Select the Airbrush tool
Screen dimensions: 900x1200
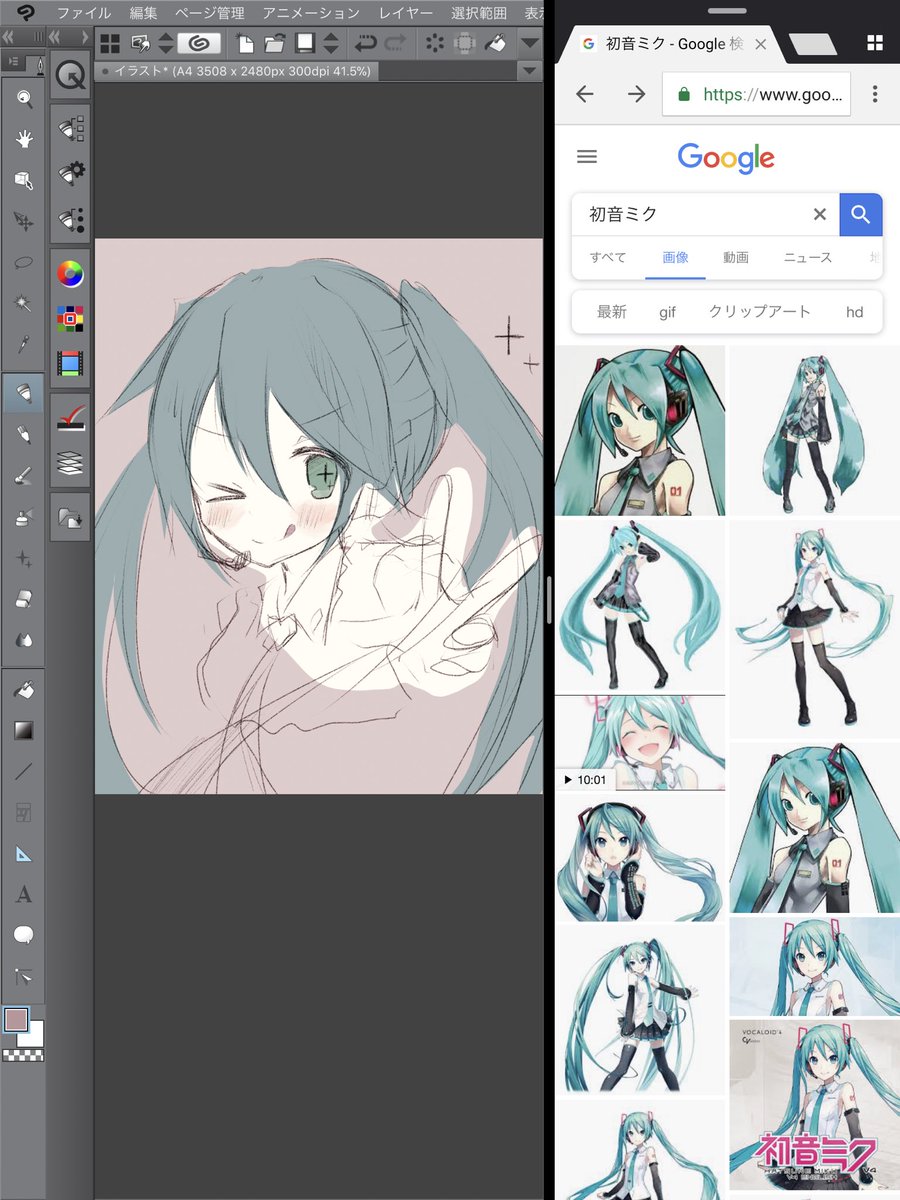click(x=23, y=517)
